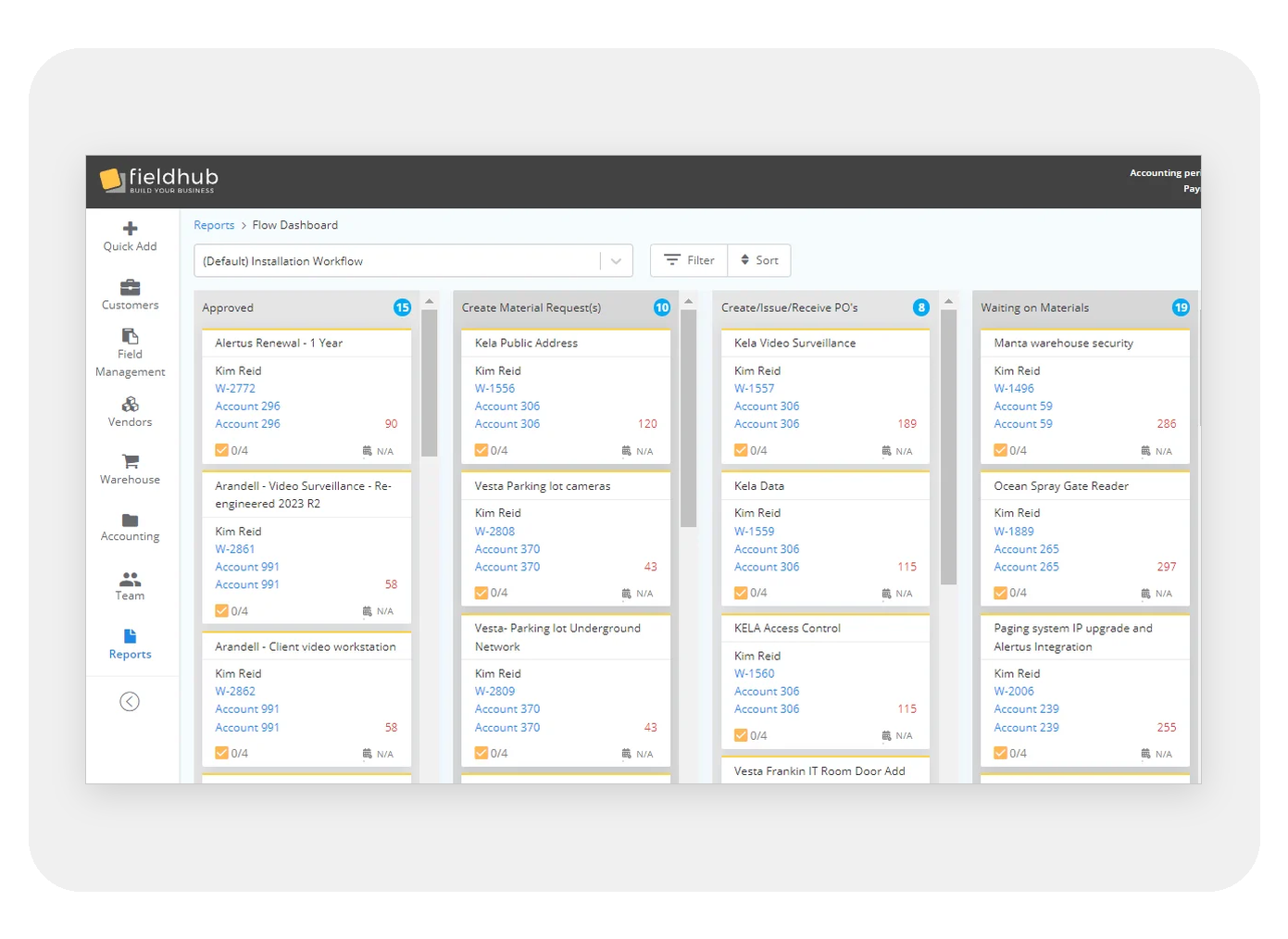
Task: Open the Filter options
Action: (x=689, y=260)
